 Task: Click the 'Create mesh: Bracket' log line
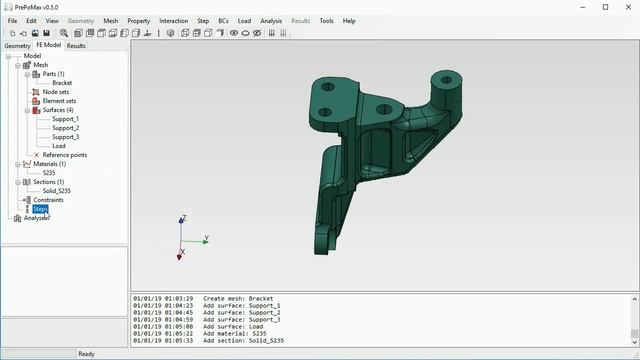point(203,298)
